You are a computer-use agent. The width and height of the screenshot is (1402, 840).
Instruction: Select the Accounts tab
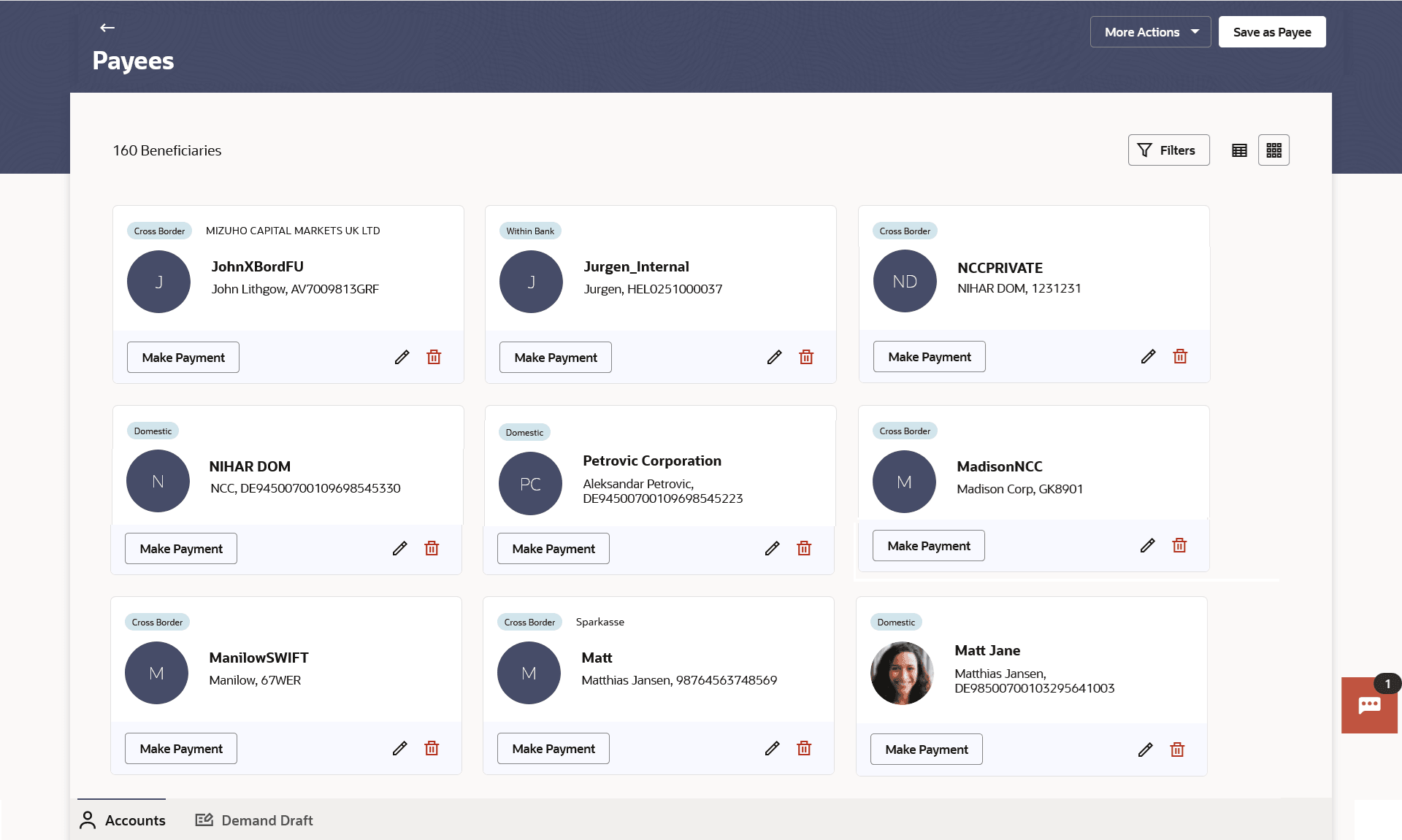[122, 820]
